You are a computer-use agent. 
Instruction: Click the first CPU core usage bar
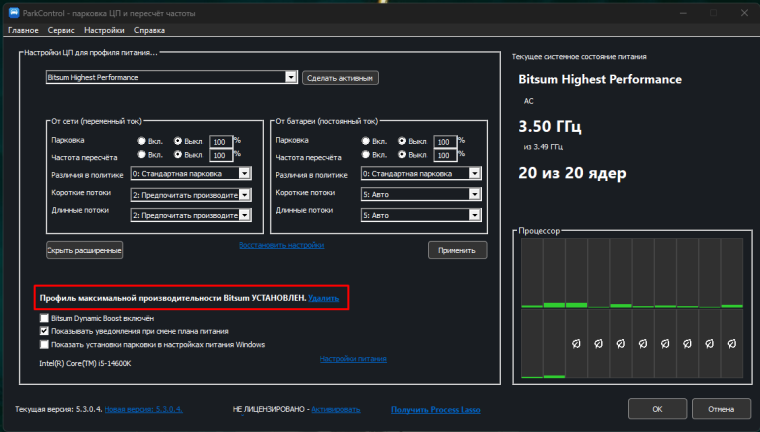point(532,273)
